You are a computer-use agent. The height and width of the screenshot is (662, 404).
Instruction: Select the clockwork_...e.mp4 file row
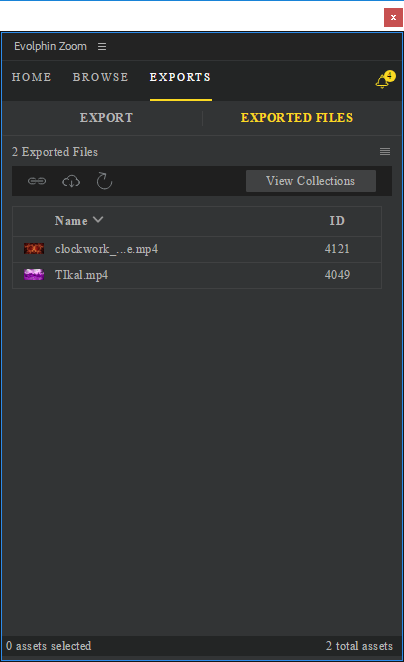tap(197, 249)
